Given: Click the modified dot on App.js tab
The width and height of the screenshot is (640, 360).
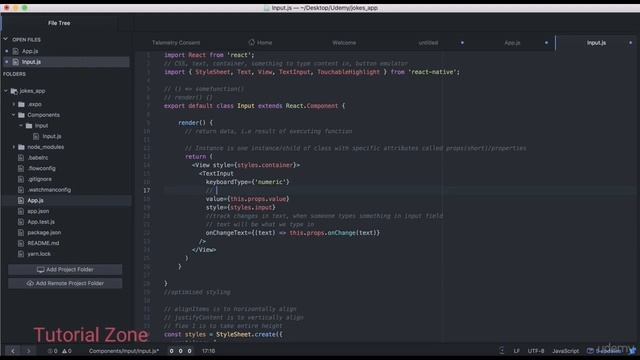Looking at the screenshot, I should point(546,42).
